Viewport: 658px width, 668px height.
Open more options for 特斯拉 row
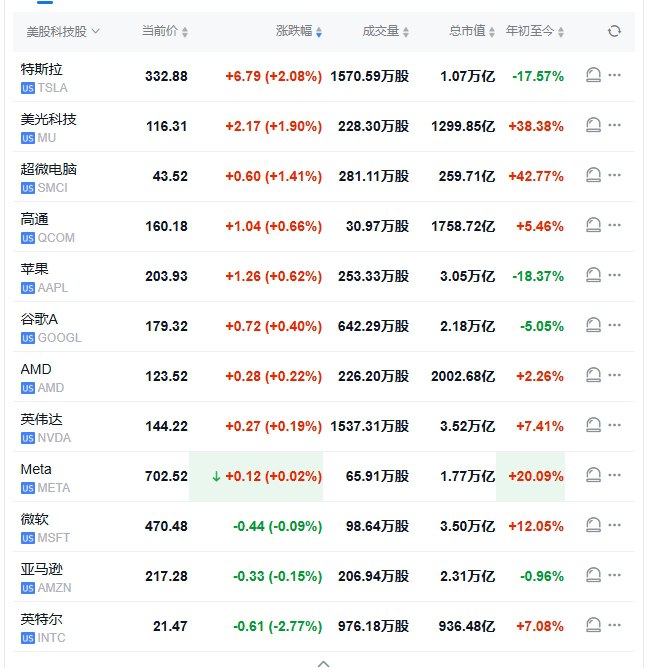point(614,75)
